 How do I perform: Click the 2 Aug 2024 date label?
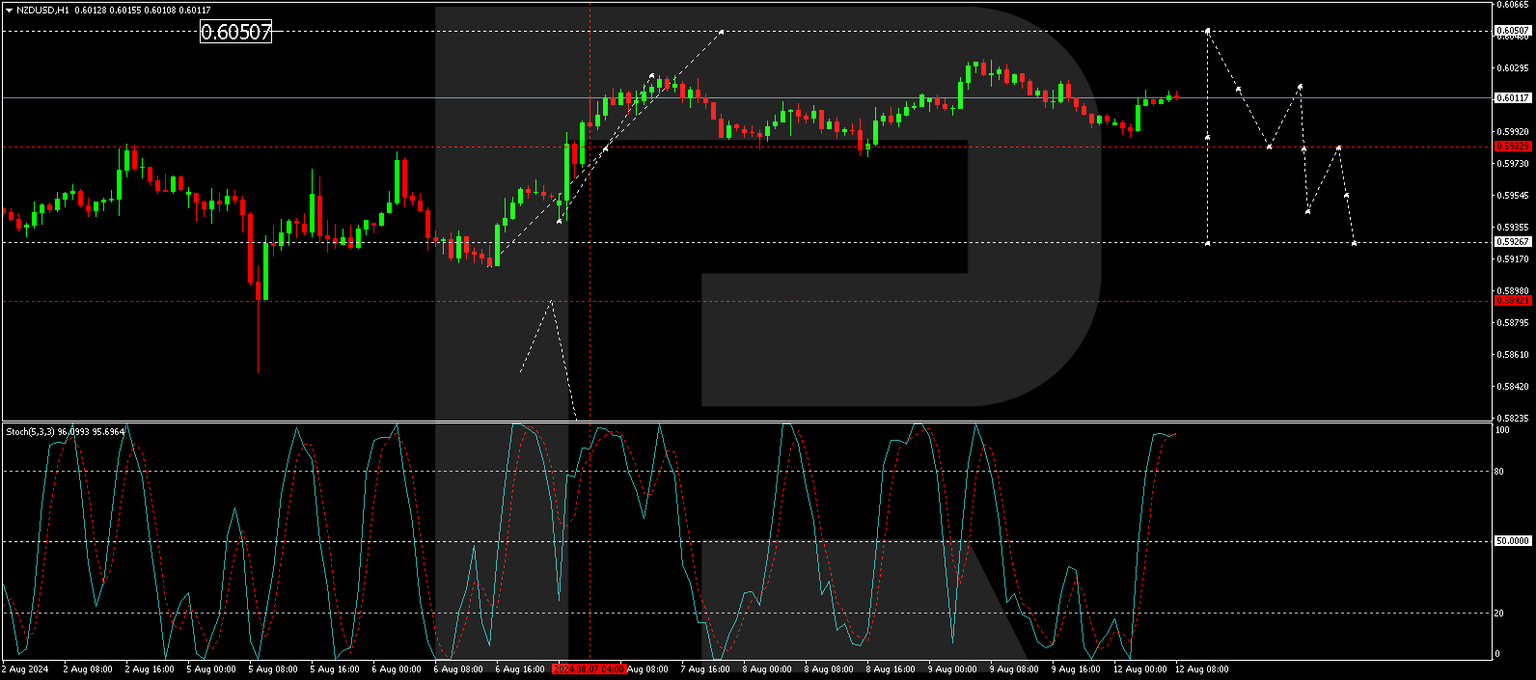(27, 669)
